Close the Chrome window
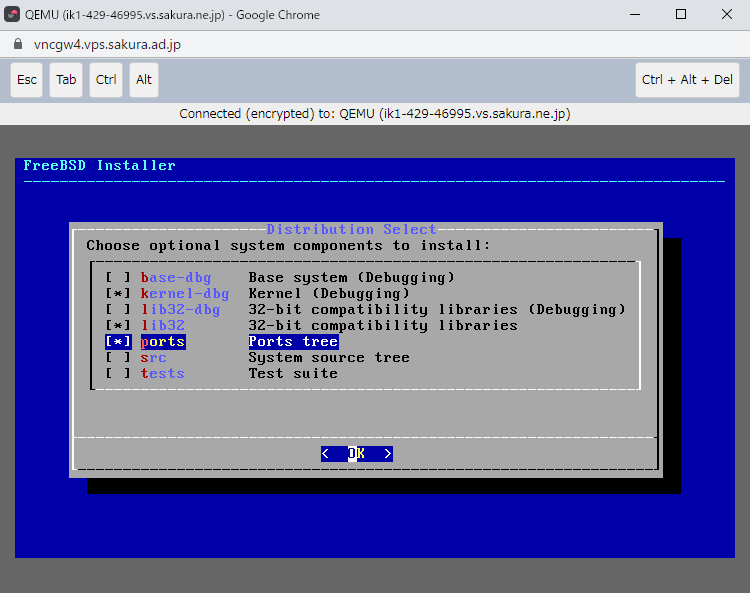 pos(727,14)
